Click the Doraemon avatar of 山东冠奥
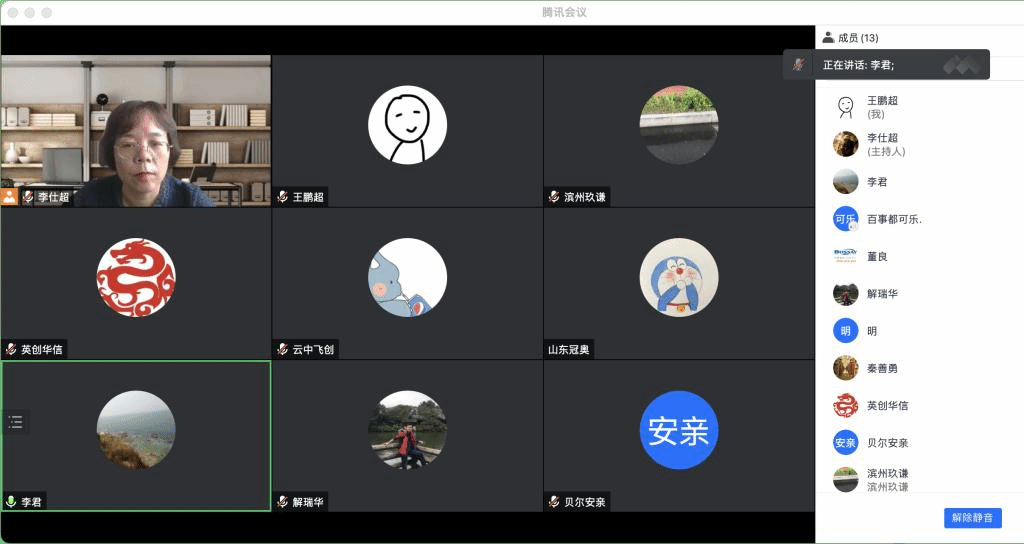The image size is (1024, 544). point(678,277)
